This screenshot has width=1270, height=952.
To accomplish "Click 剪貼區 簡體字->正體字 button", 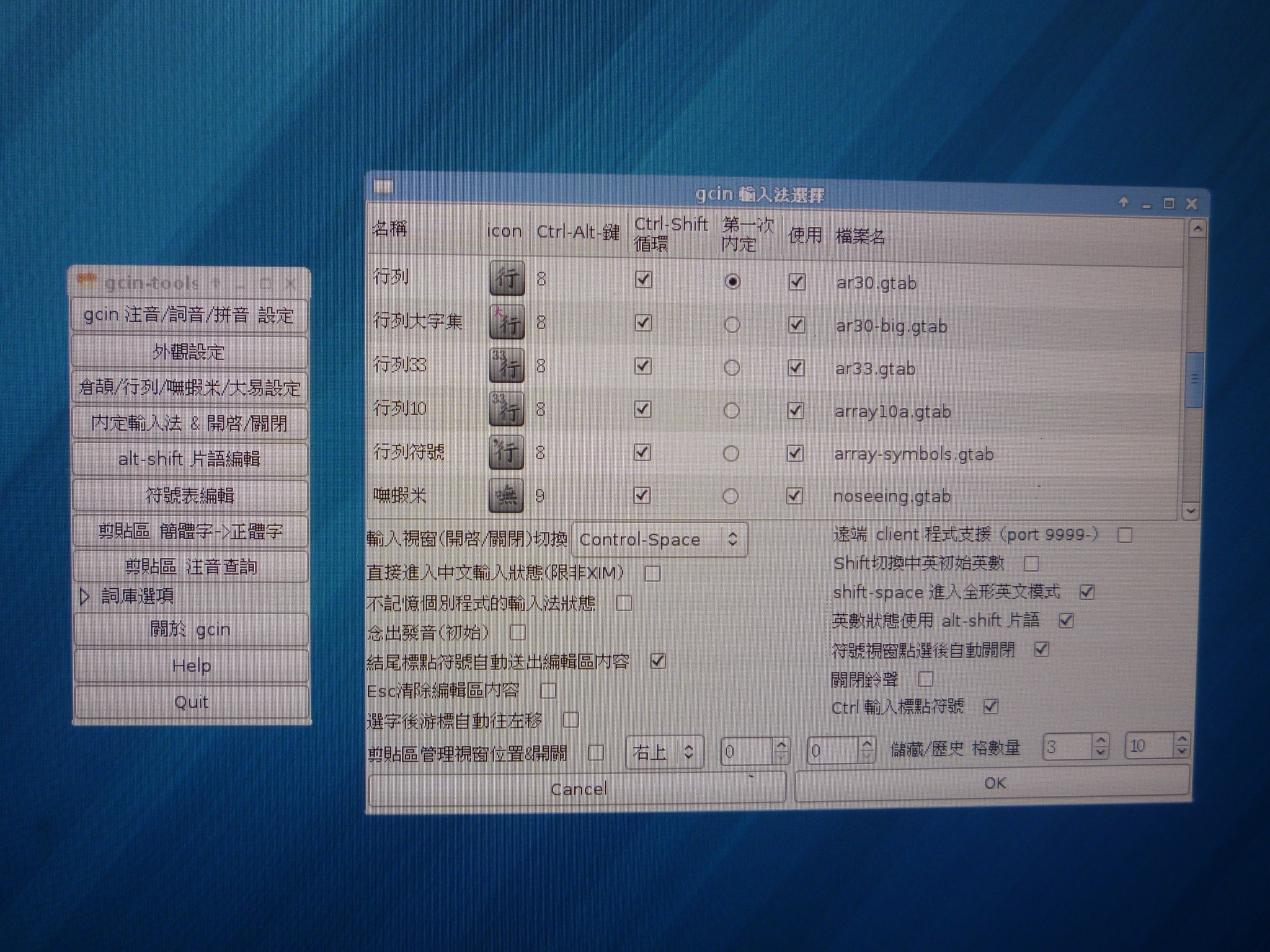I will 190,531.
